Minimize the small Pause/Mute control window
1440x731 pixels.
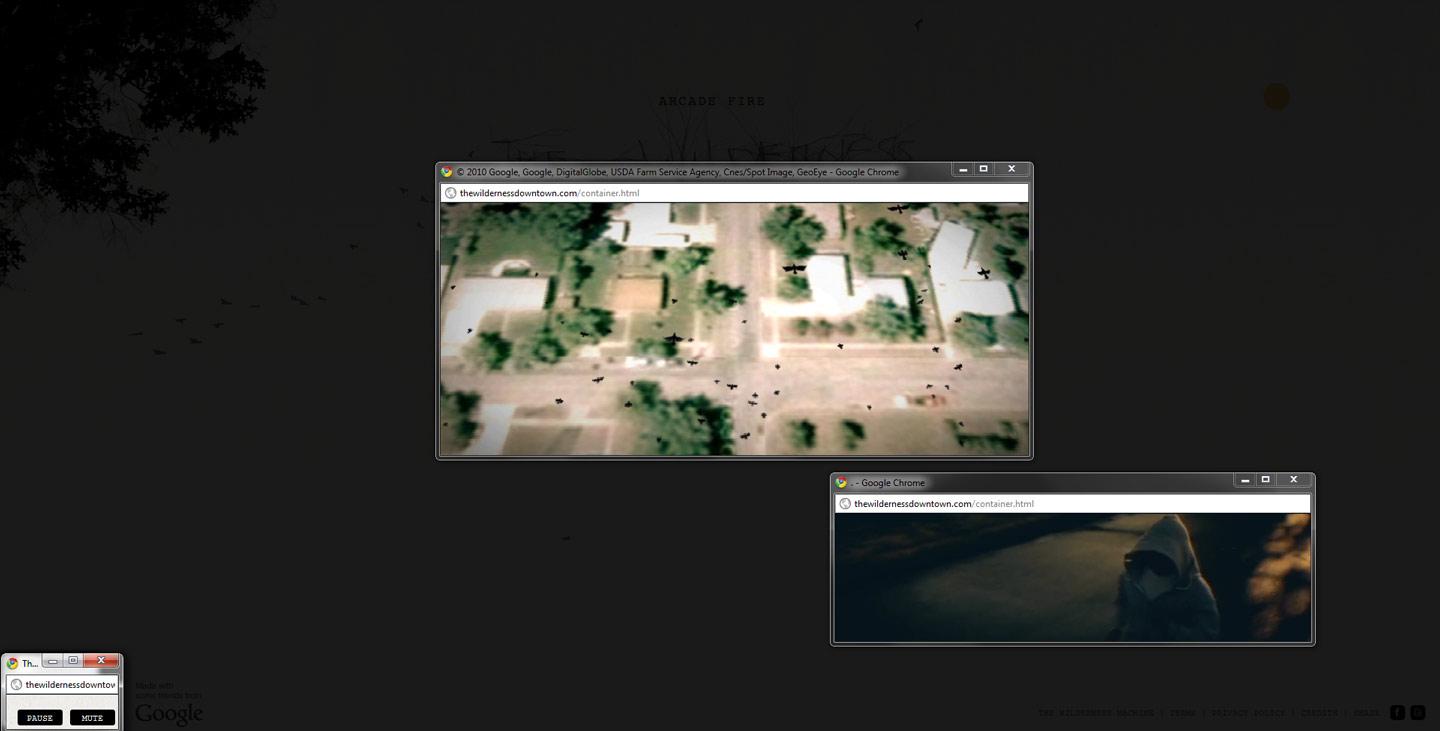[x=53, y=661]
